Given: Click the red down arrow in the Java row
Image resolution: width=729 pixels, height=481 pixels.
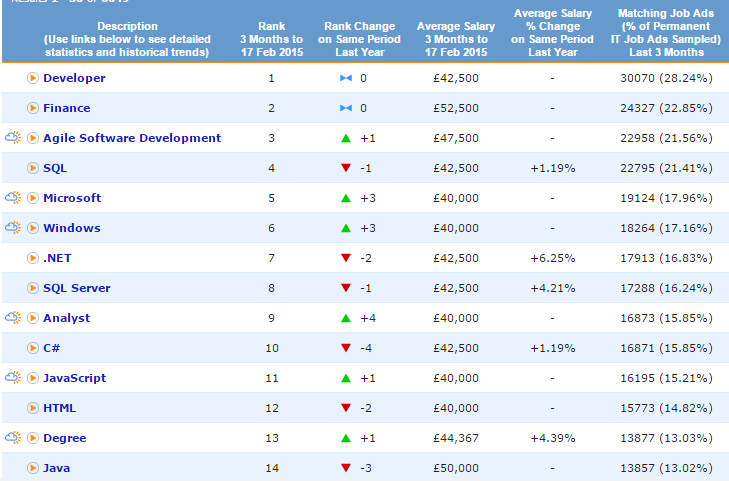Looking at the screenshot, I should 345,468.
